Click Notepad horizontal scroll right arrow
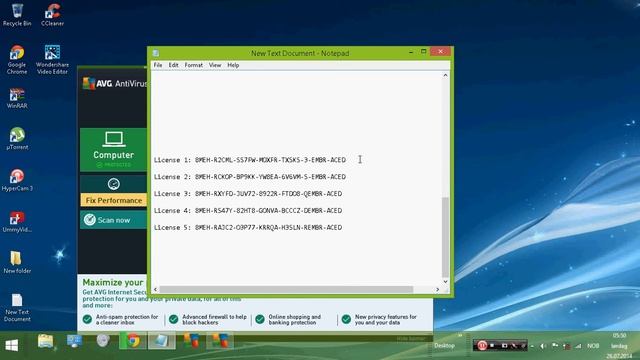The width and height of the screenshot is (640, 360). coord(438,289)
